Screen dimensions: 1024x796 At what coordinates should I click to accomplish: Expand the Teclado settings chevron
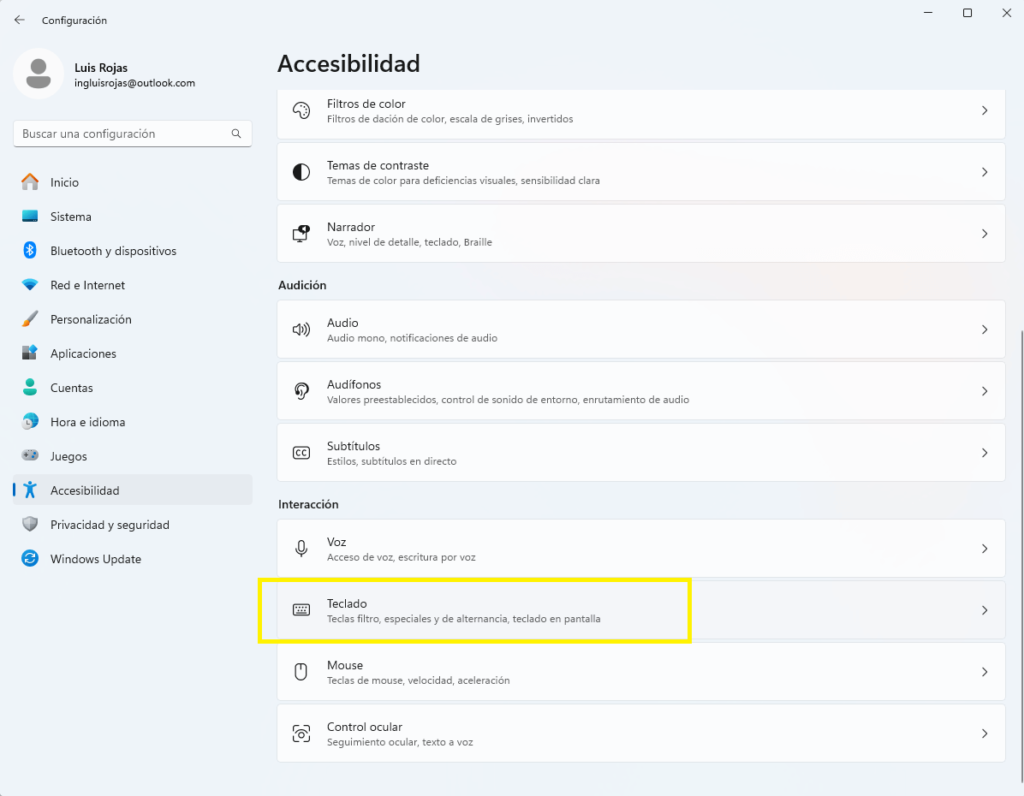click(984, 610)
